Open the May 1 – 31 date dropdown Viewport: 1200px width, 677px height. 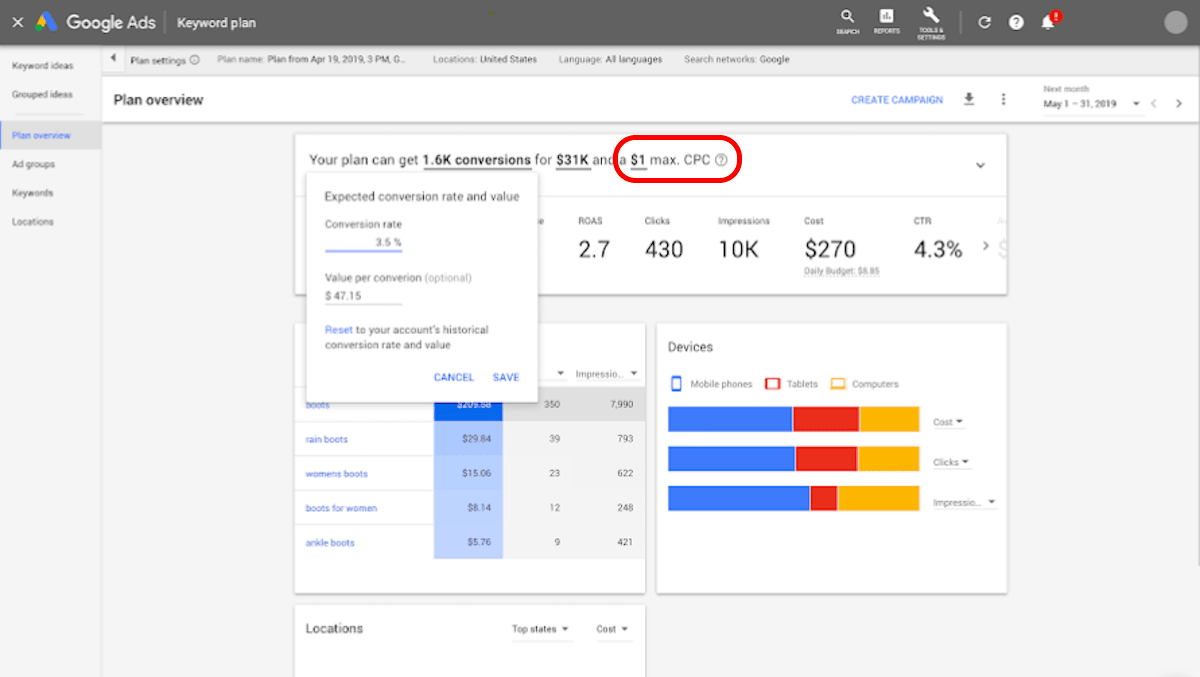click(x=1135, y=102)
